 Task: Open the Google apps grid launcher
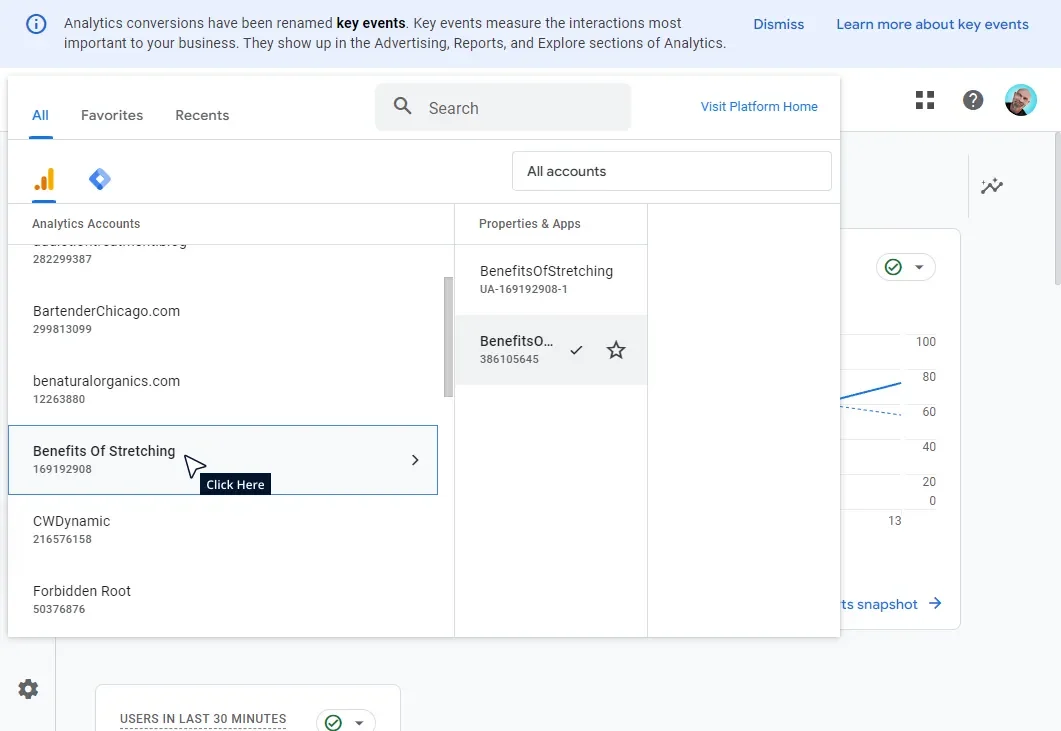[924, 99]
